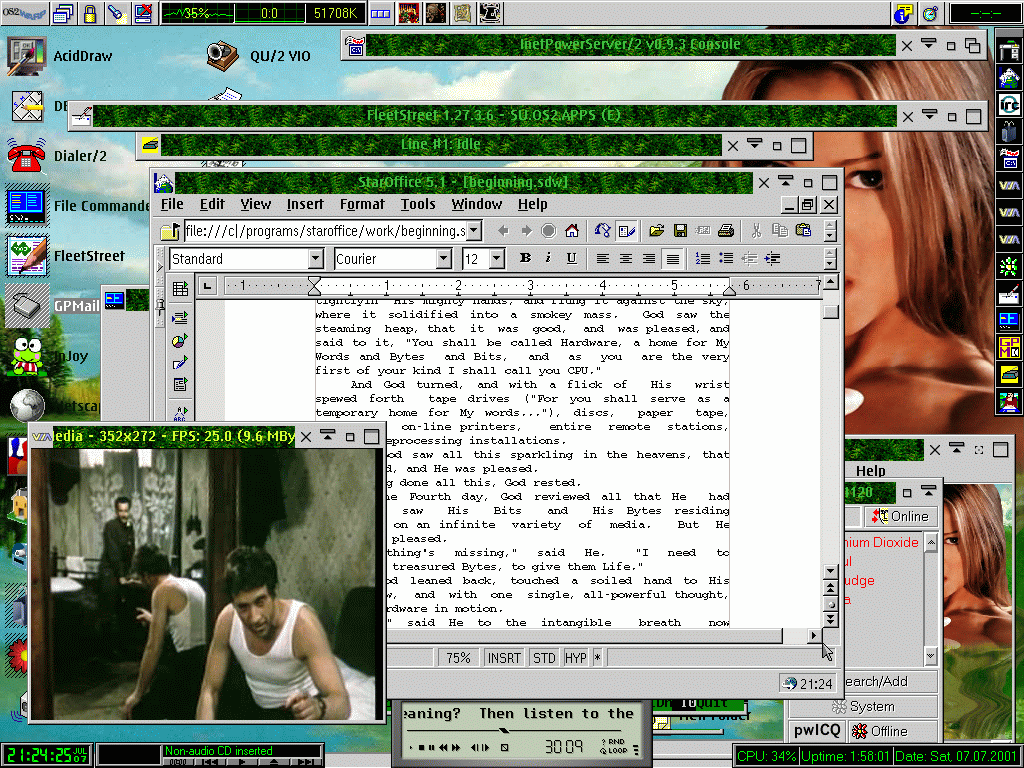Toggle underline formatting in StarOffice
1024x768 pixels.
click(x=571, y=259)
